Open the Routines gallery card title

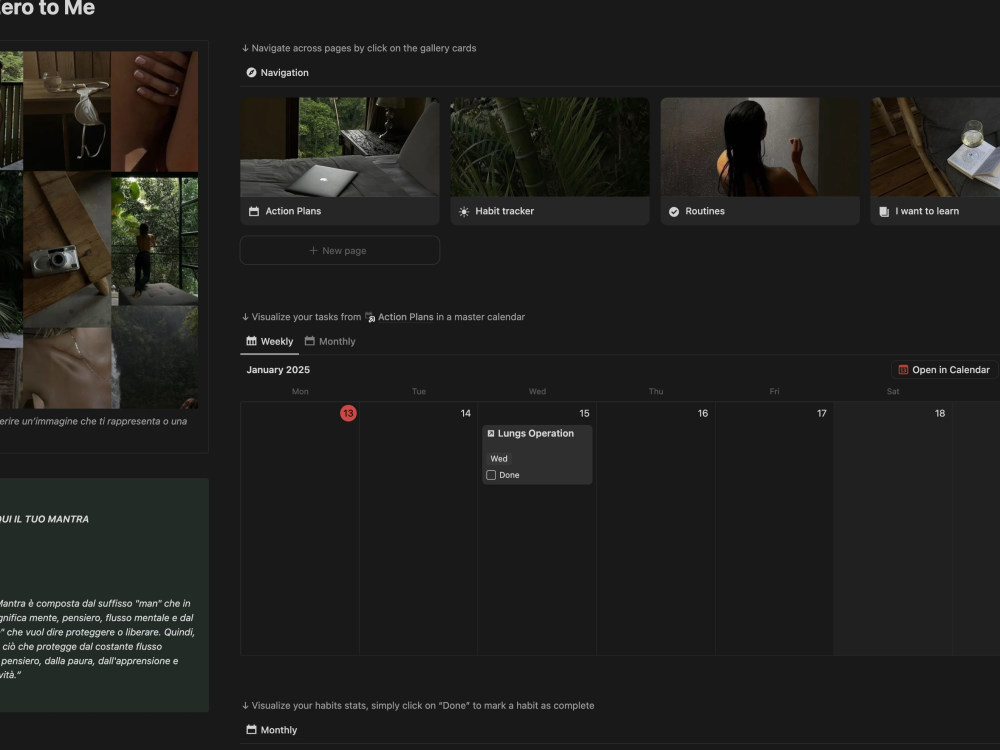[x=705, y=211]
